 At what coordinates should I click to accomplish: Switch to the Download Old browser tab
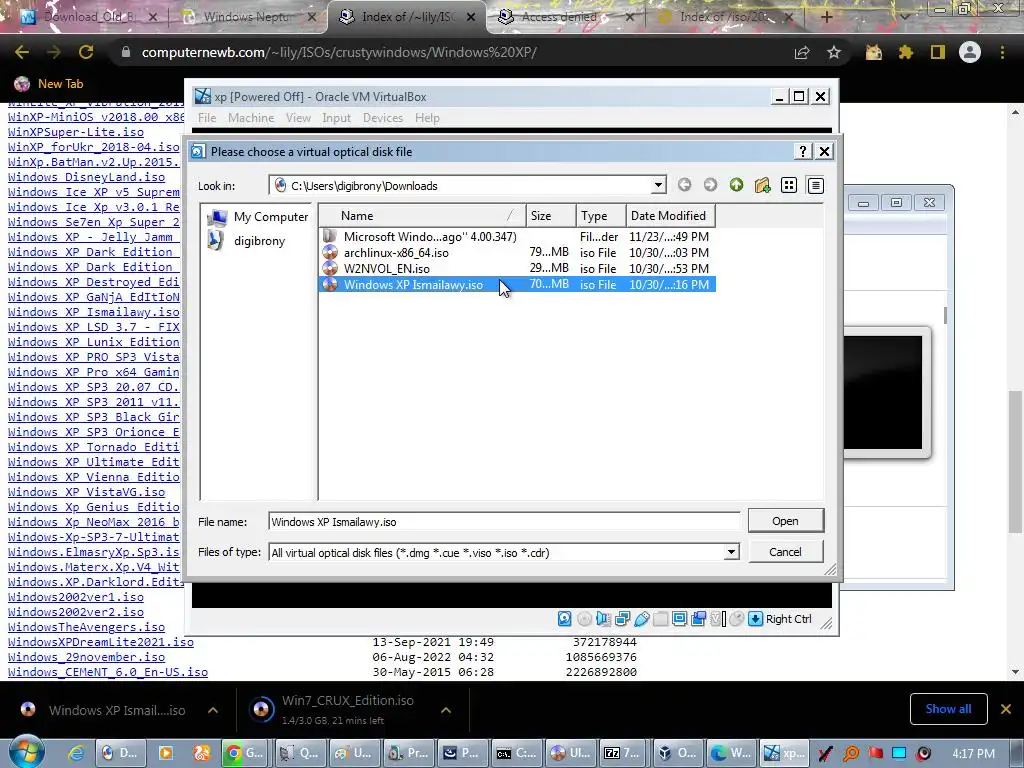click(89, 17)
